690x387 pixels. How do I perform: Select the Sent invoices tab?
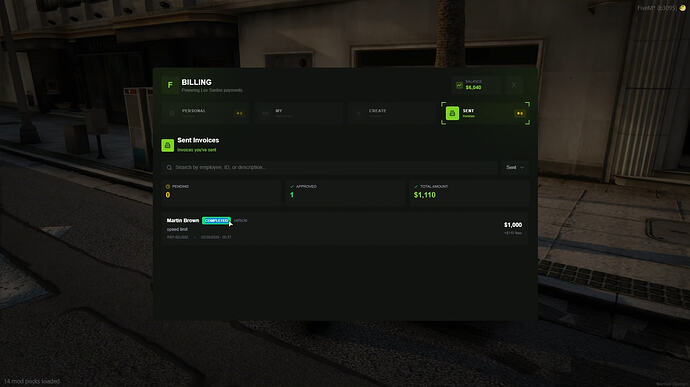click(x=485, y=113)
